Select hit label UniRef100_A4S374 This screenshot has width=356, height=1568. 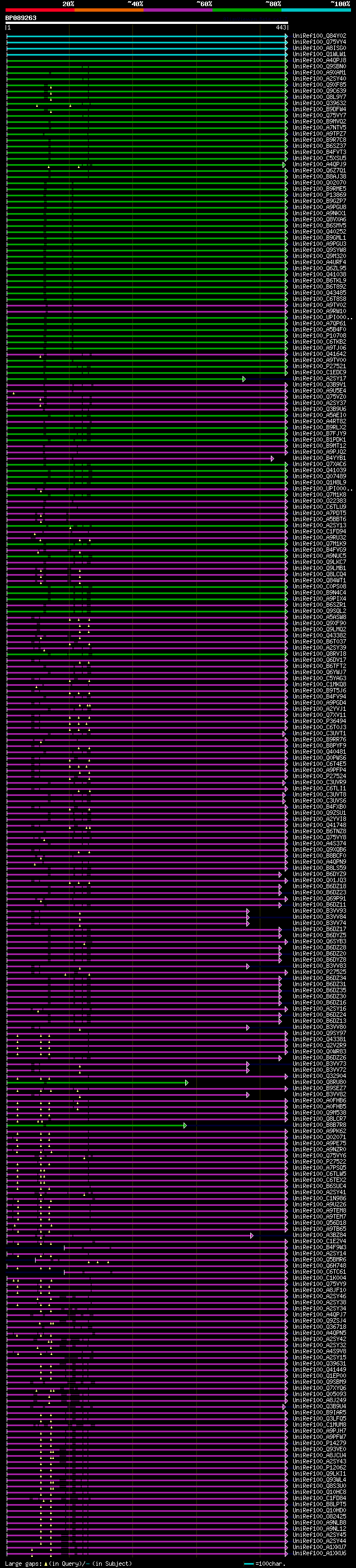pyautogui.click(x=319, y=843)
